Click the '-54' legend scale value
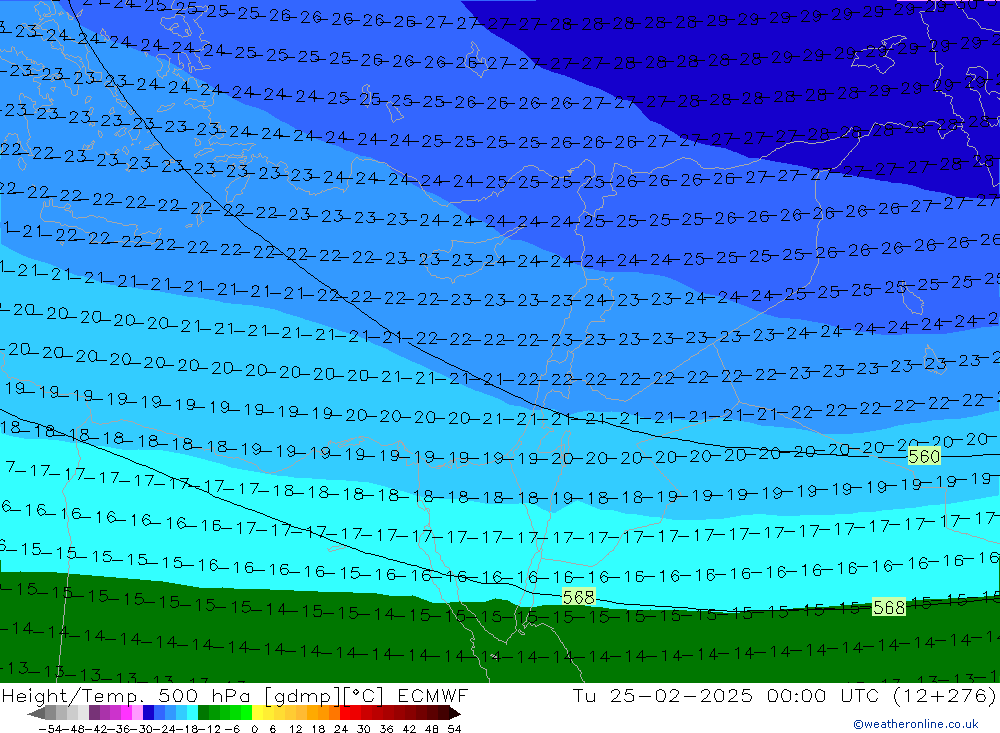1000x733 pixels. coord(48,728)
